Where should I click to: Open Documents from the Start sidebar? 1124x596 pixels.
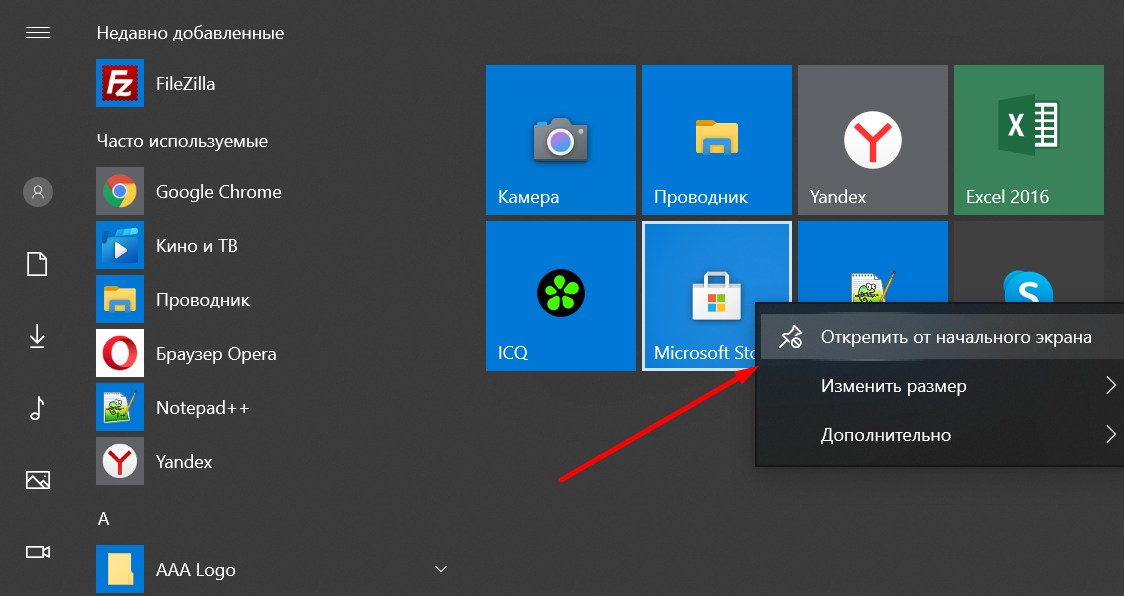37,264
